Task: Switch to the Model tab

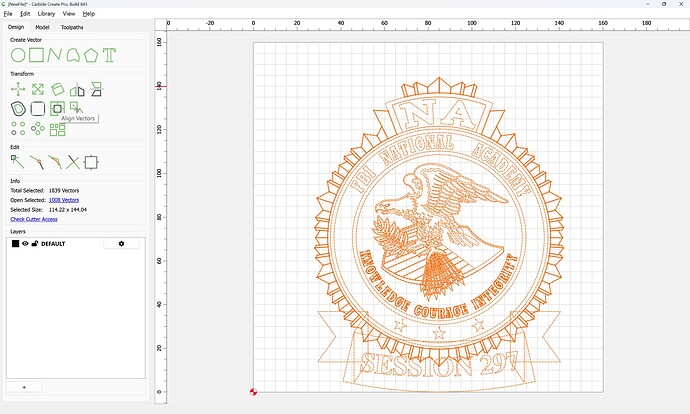Action: (42, 27)
